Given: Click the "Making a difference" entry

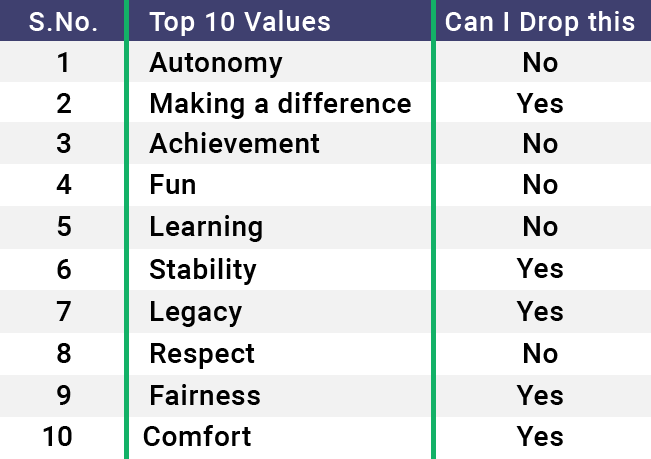Looking at the screenshot, I should pyautogui.click(x=280, y=104).
